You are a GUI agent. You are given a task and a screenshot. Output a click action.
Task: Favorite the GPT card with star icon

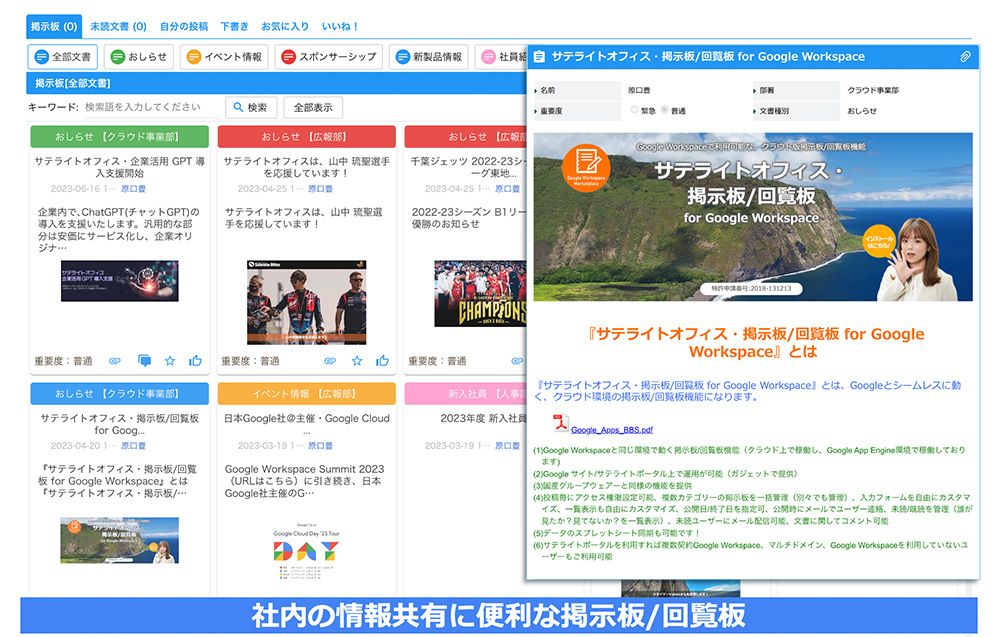170,361
